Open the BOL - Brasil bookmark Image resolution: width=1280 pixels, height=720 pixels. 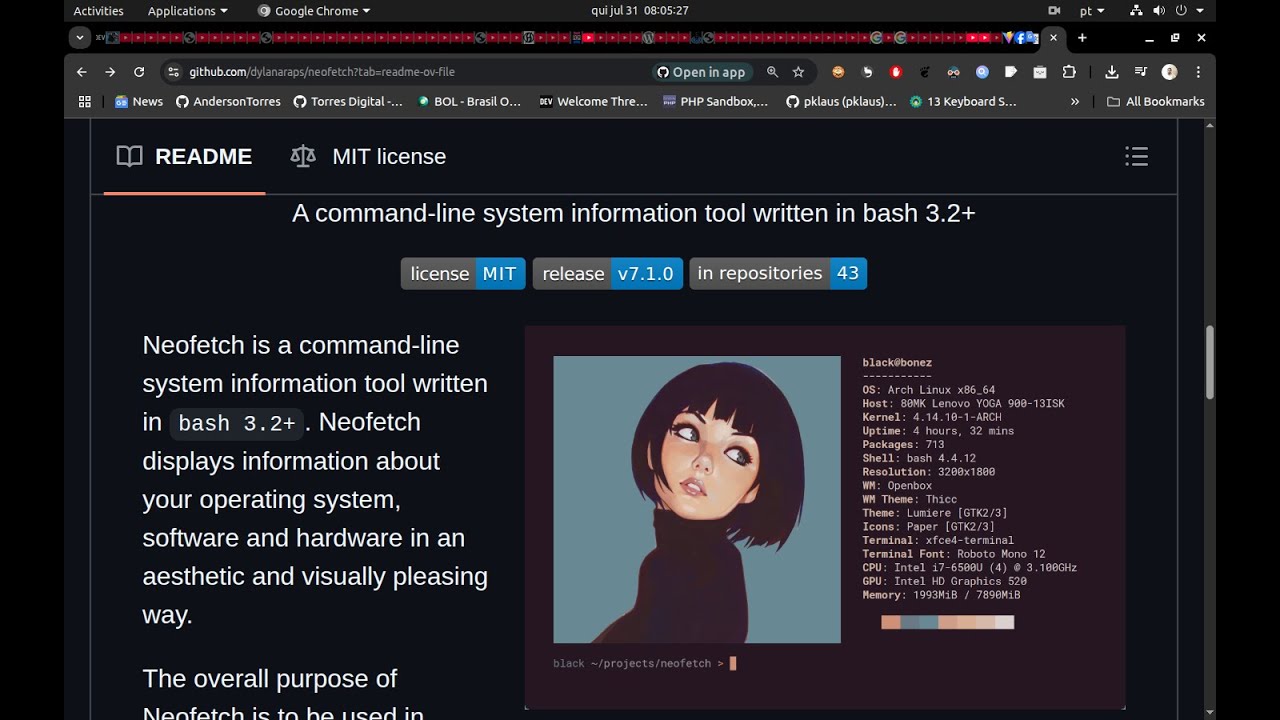click(469, 101)
